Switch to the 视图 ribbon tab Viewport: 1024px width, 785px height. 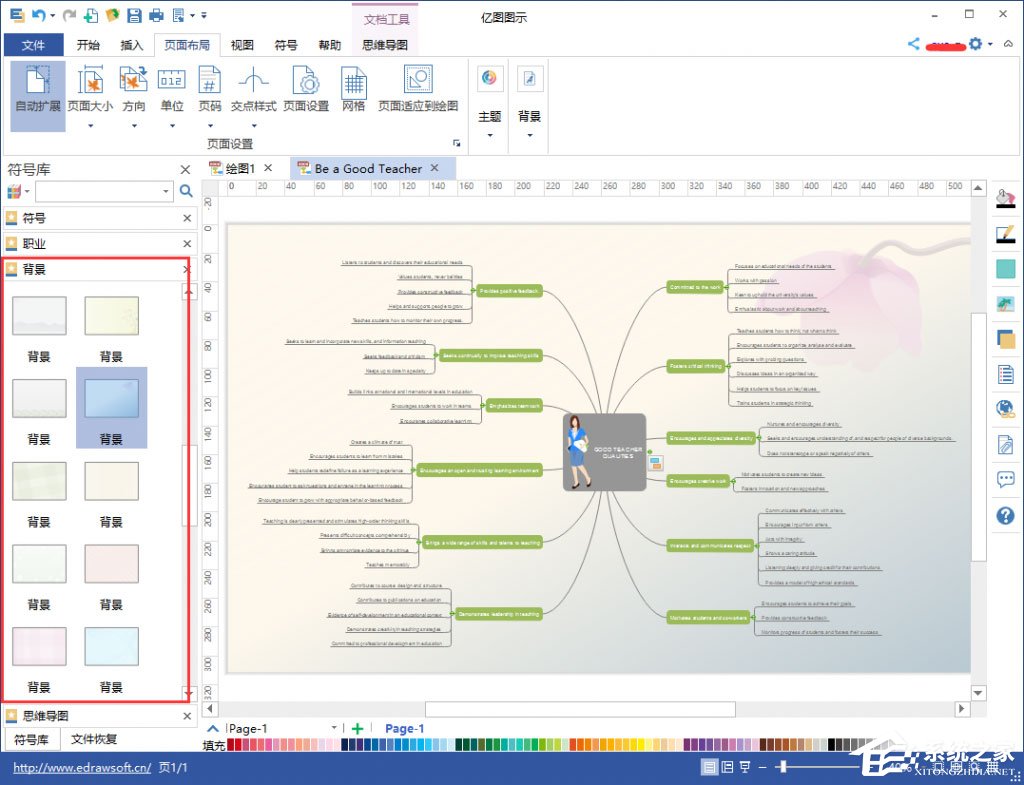[x=242, y=45]
